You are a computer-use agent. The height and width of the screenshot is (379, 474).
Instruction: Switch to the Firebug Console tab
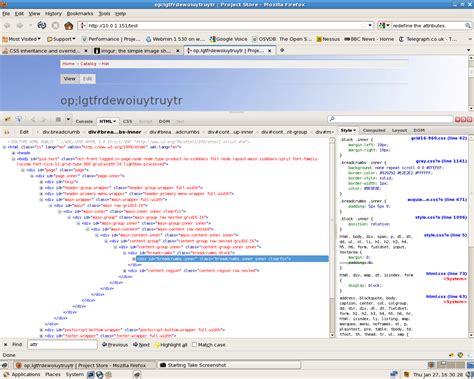tap(84, 121)
